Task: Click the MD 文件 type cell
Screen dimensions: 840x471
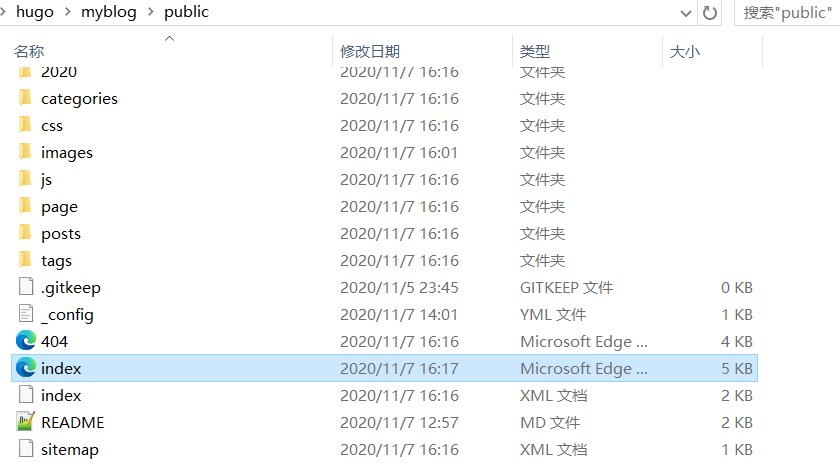Action: [x=550, y=422]
